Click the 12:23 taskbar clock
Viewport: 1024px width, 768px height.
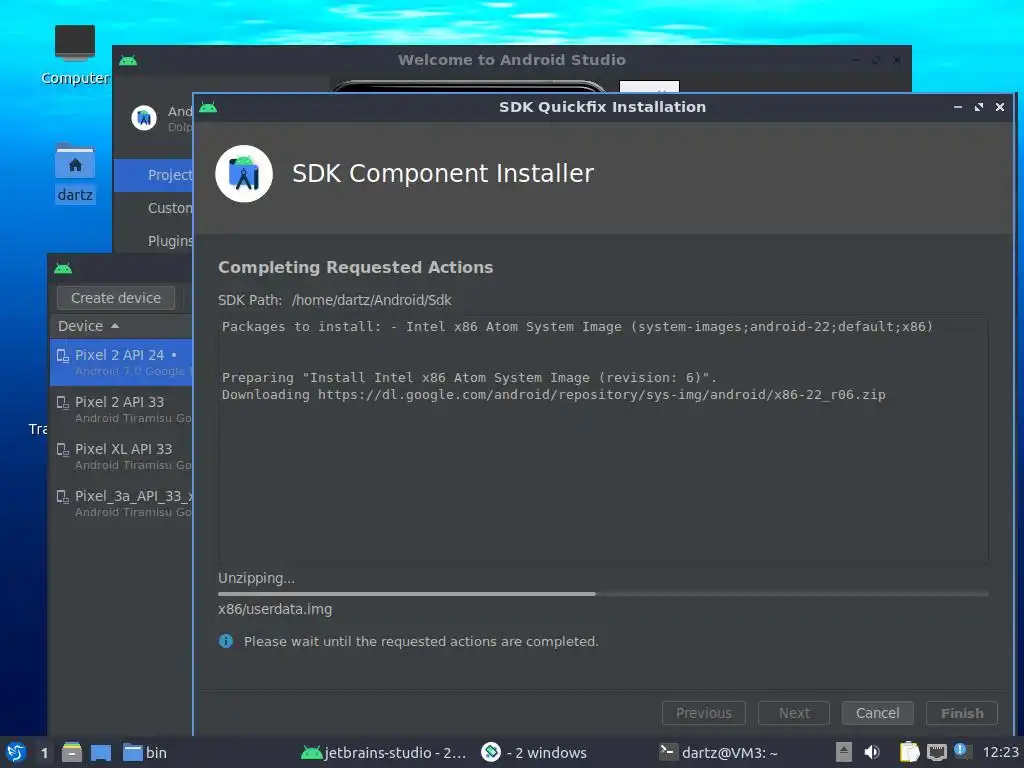point(1000,753)
